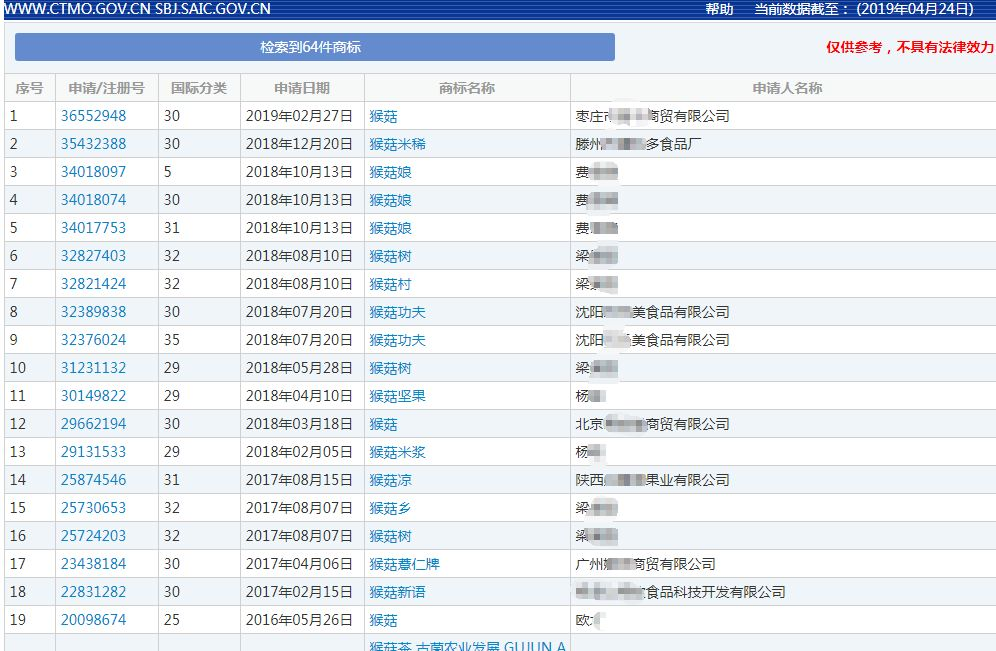Open trademark 猴菇新语 link
Viewport: 996px width, 651px height.
pyautogui.click(x=397, y=592)
